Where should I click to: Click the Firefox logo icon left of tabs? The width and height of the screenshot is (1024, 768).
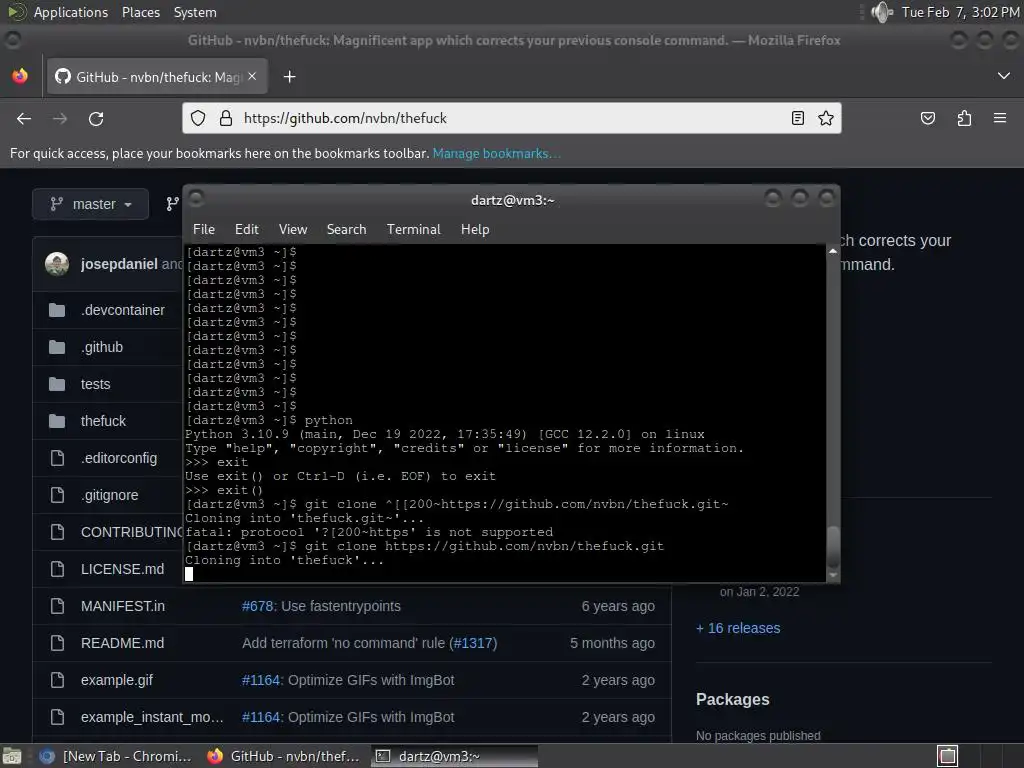click(20, 76)
